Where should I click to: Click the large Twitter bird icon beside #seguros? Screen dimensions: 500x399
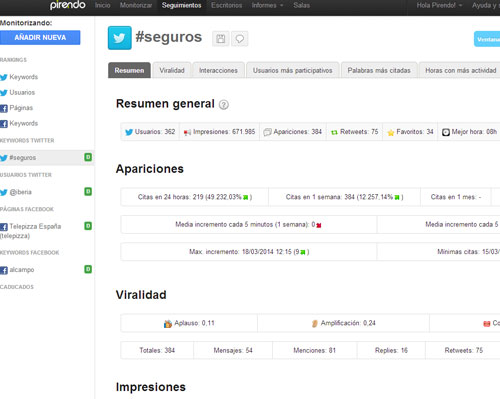click(x=120, y=38)
